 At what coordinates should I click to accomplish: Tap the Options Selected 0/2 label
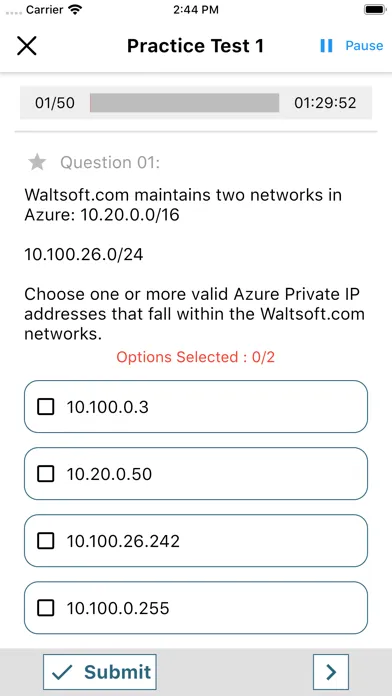[x=196, y=357]
